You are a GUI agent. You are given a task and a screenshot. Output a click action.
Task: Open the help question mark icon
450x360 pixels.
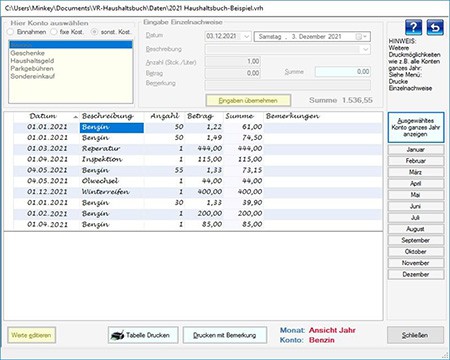413,27
